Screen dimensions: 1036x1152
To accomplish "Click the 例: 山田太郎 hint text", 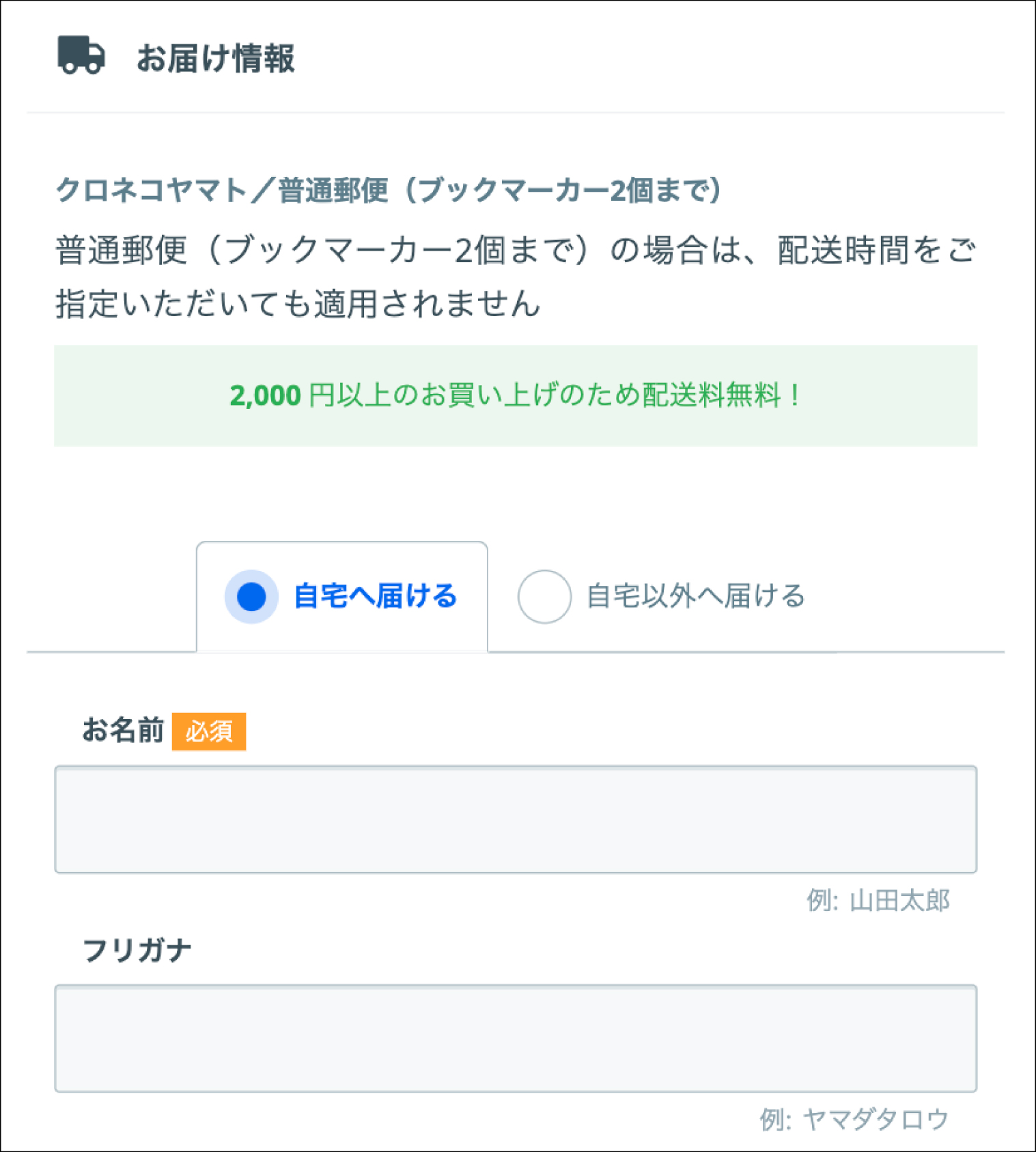I will (x=878, y=901).
